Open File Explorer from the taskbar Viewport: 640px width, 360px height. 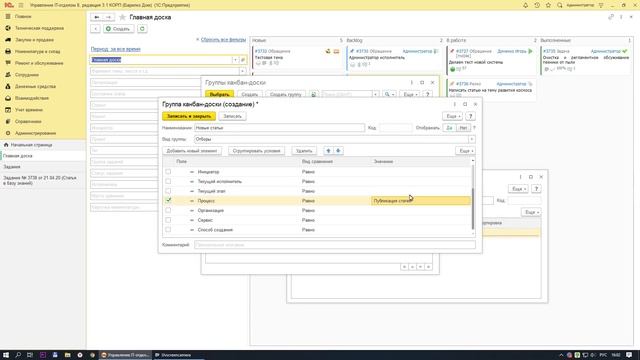[67, 355]
